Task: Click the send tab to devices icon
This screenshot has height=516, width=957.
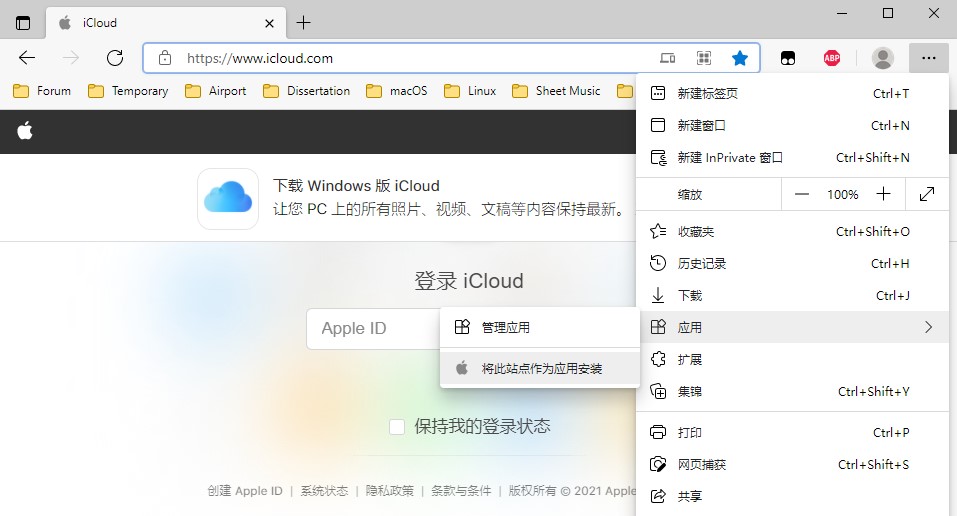Action: (x=668, y=58)
